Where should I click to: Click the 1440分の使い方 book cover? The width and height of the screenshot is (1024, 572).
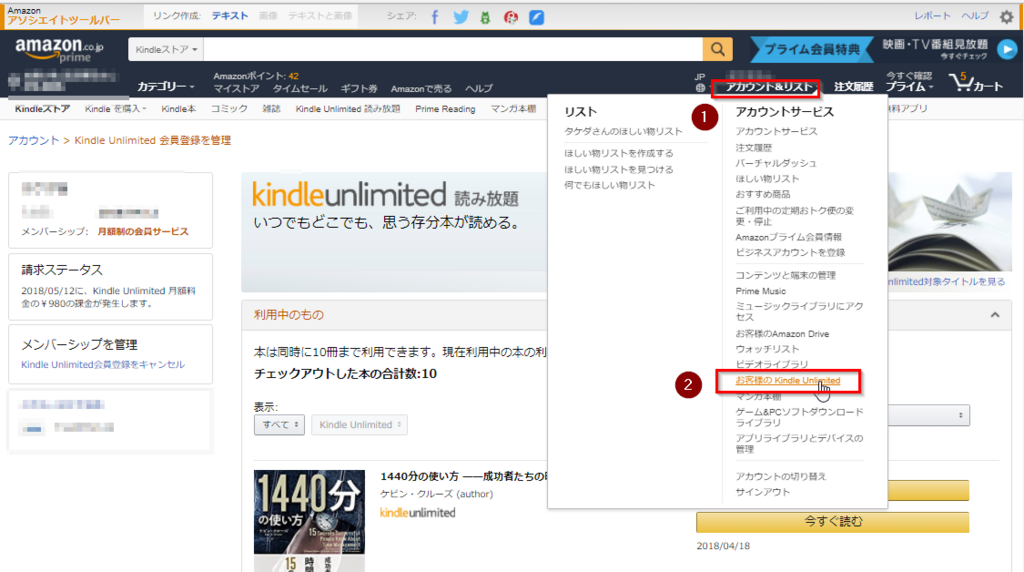(x=310, y=521)
